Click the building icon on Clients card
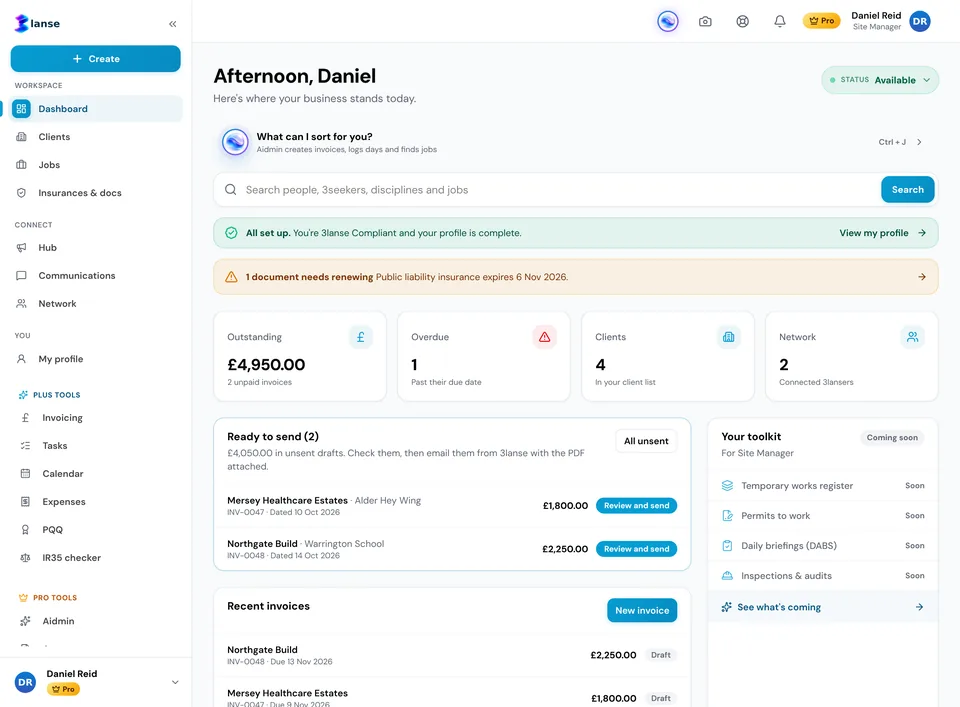This screenshot has height=707, width=960. pos(729,337)
